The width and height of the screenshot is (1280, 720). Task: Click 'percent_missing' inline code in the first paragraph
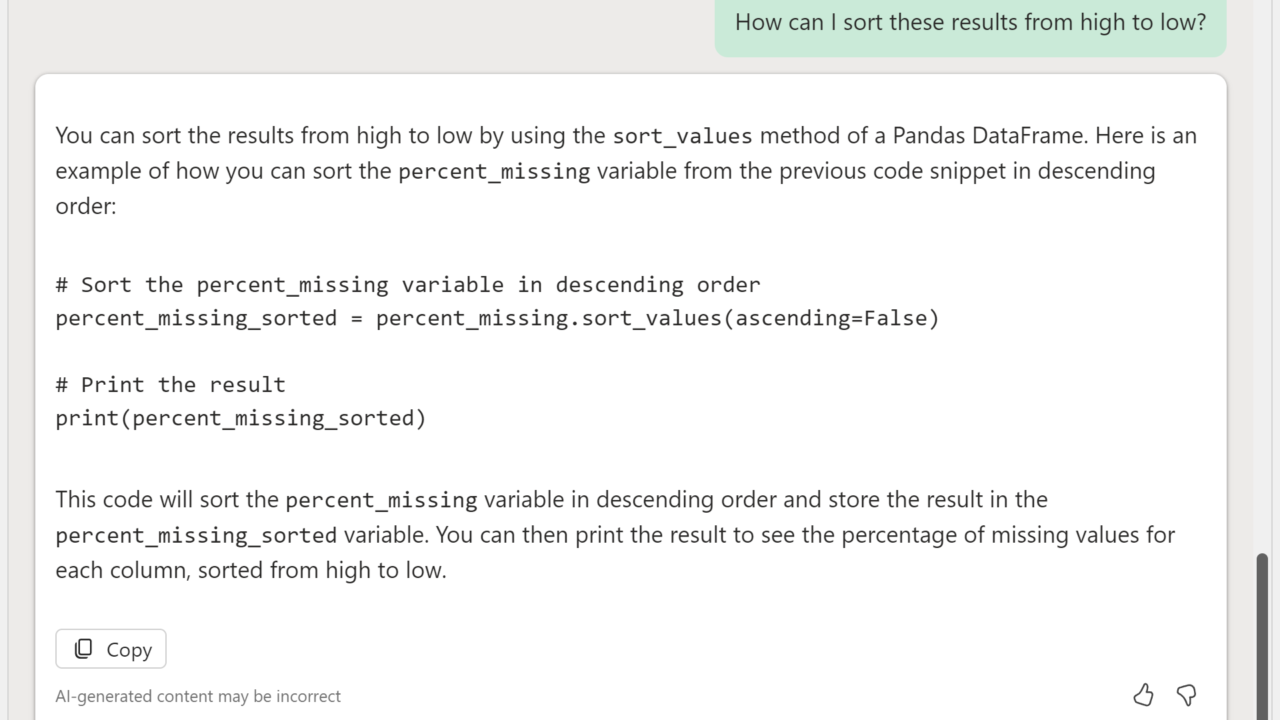pos(494,171)
